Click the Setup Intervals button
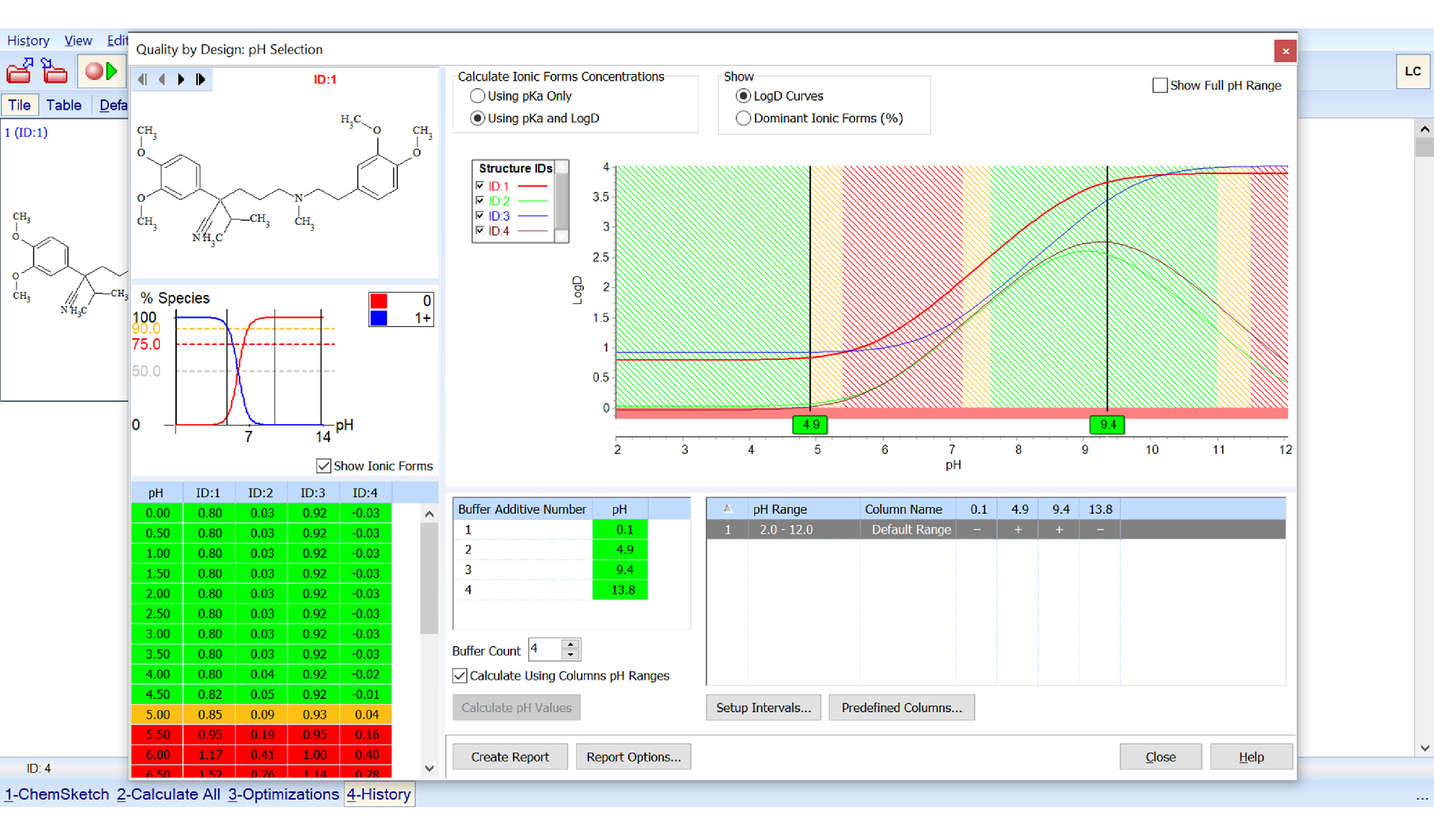Screen dimensions: 1434x840 coord(763,708)
